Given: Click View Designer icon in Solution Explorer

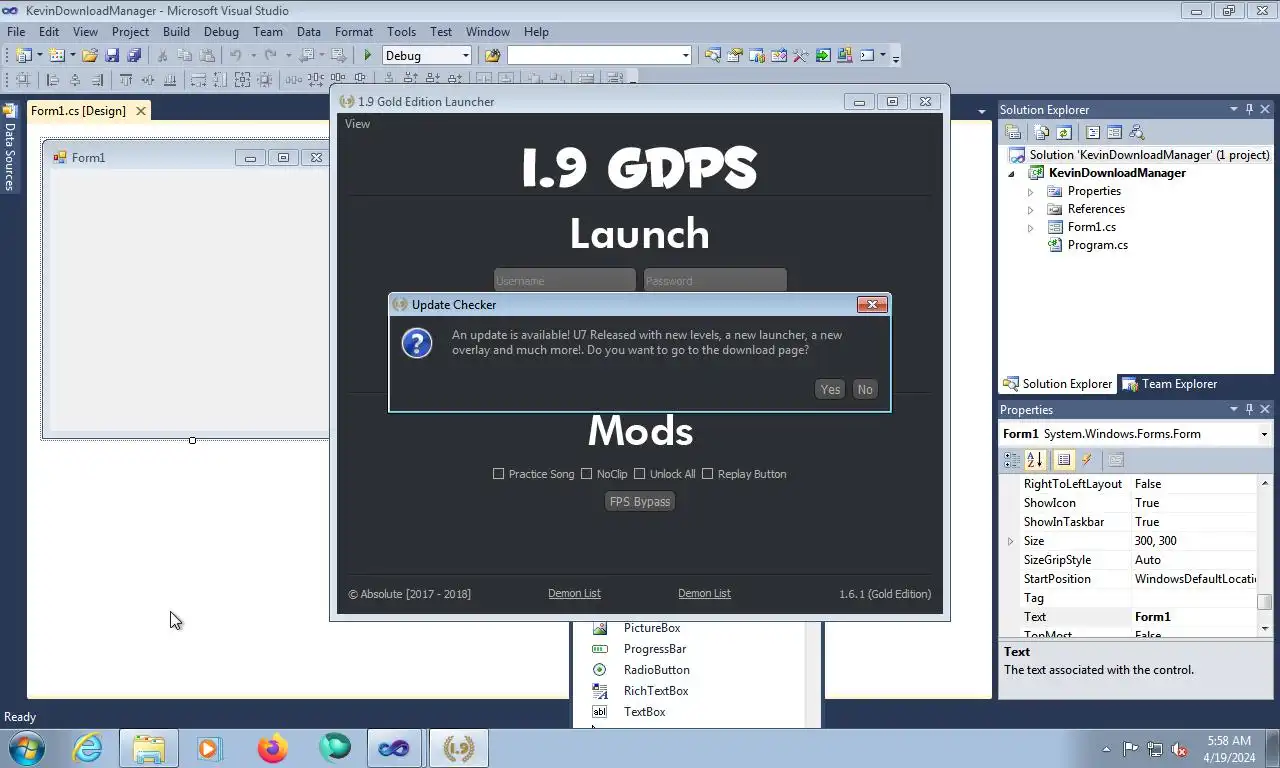Looking at the screenshot, I should coord(1115,132).
